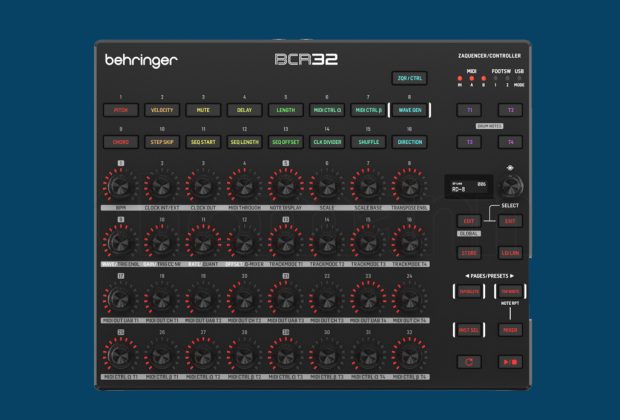The height and width of the screenshot is (420, 620).
Task: Click the MIXER button
Action: click(510, 330)
